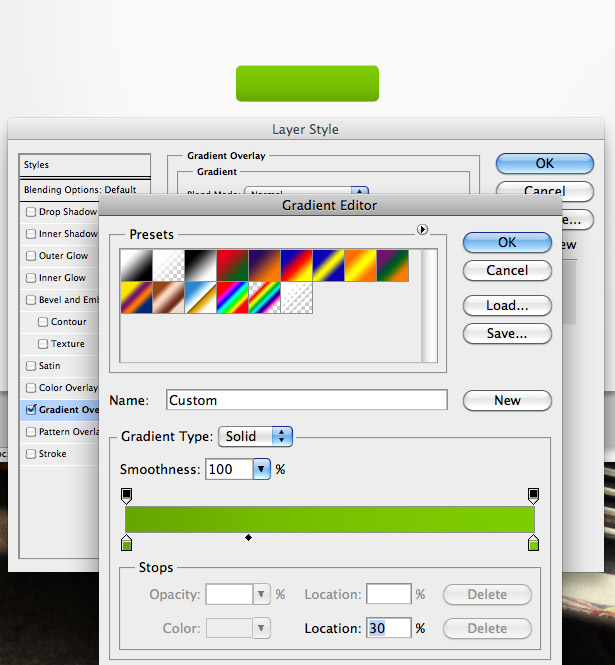
Task: Enable the Inner Shadow checkbox
Action: [31, 234]
